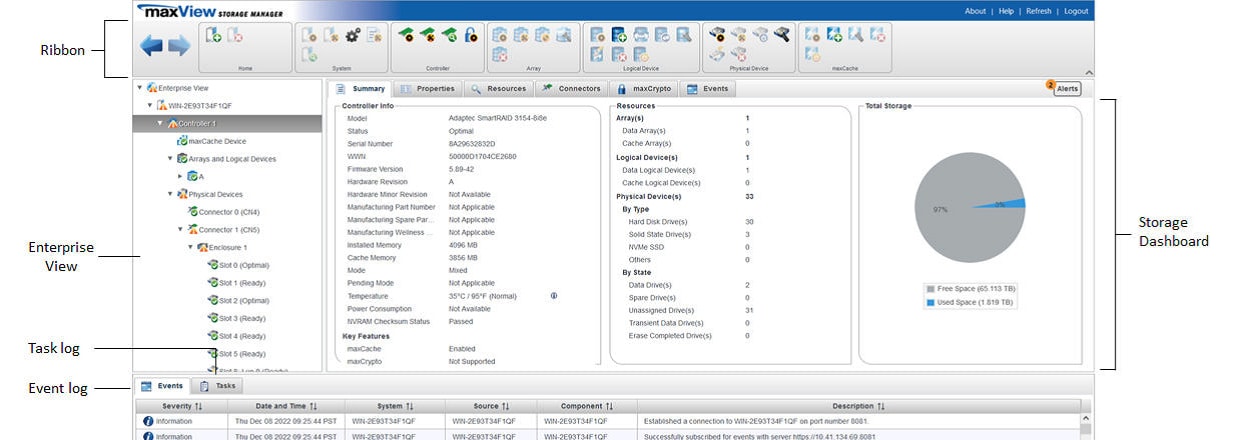1239x440 pixels.
Task: Click the Delete system icon in Home group
Action: click(x=235, y=35)
